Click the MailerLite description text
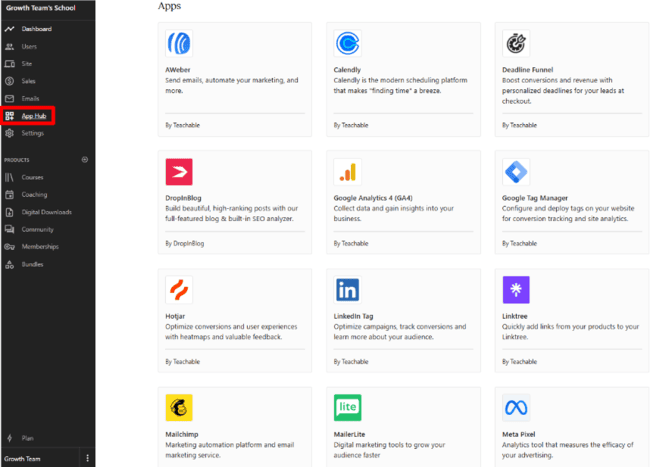The height and width of the screenshot is (467, 650). (389, 450)
